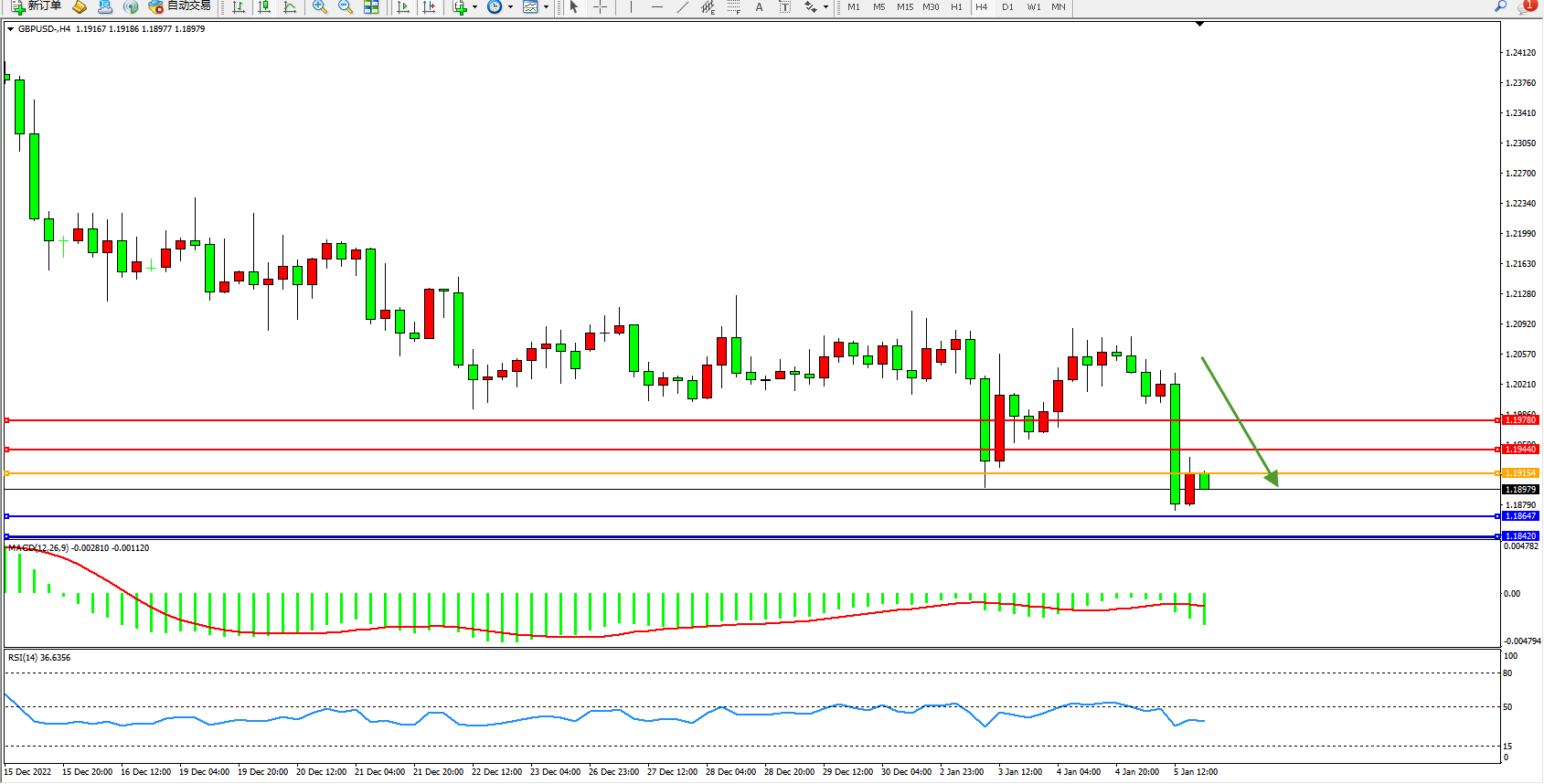Open the periodicity clock dropdown
Viewport: 1544px width, 784px height.
pos(499,7)
